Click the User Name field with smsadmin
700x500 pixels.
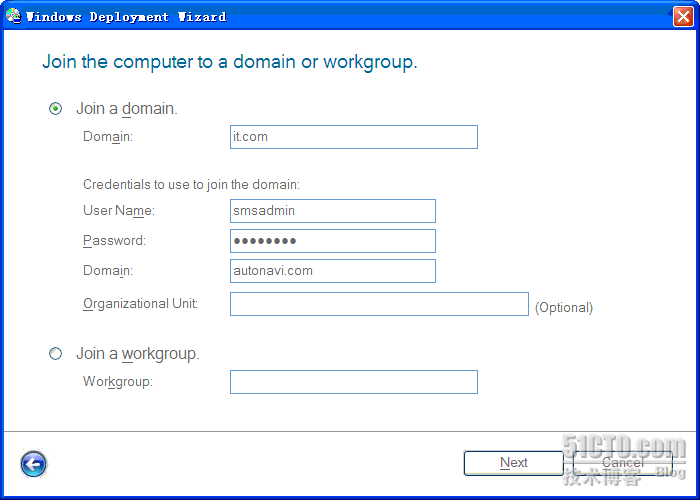(x=333, y=211)
